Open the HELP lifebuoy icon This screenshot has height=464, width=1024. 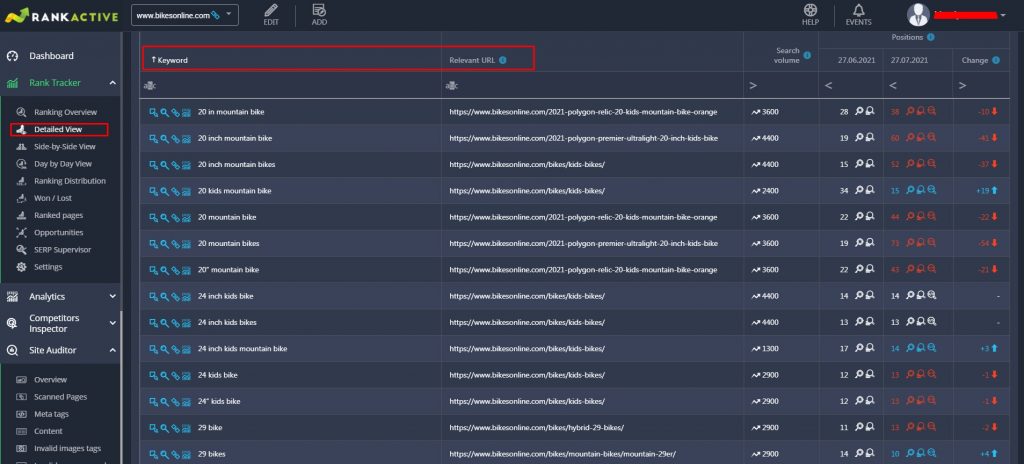click(x=810, y=10)
